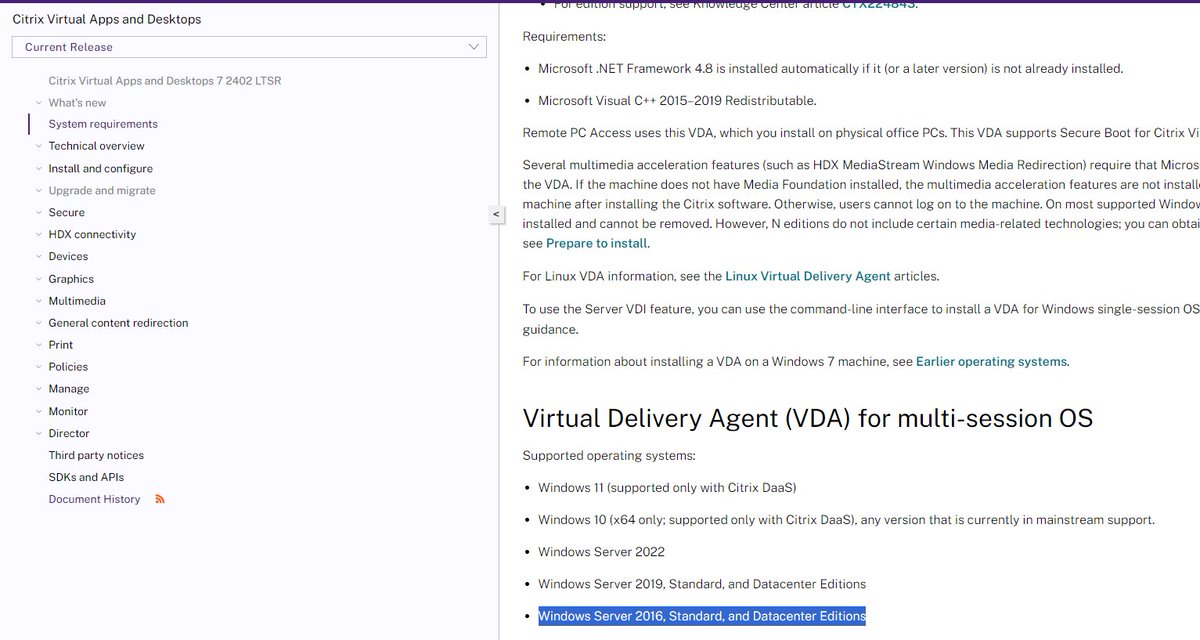This screenshot has height=640, width=1200.
Task: Expand the Install and configure chevron
Action: point(38,169)
